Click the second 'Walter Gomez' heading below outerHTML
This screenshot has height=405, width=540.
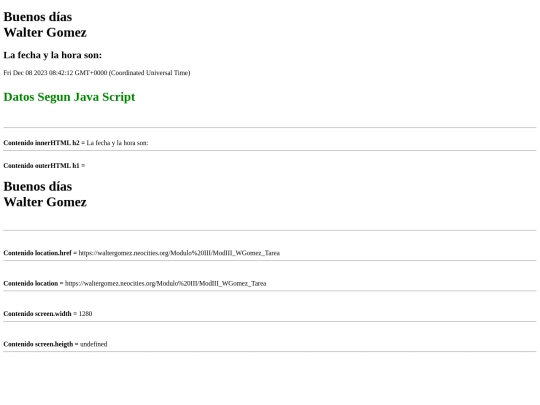pyautogui.click(x=45, y=202)
